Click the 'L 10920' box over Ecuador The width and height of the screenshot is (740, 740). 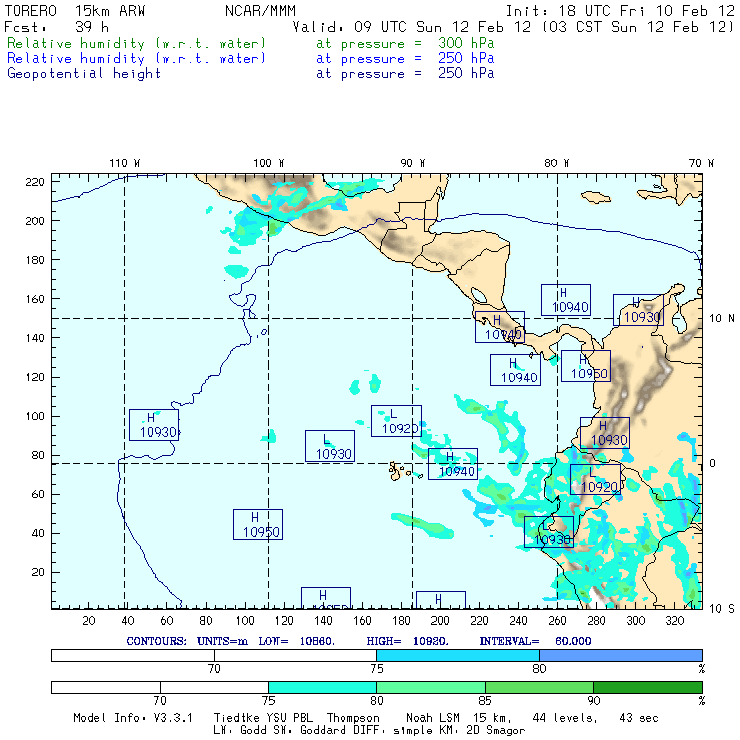point(595,479)
